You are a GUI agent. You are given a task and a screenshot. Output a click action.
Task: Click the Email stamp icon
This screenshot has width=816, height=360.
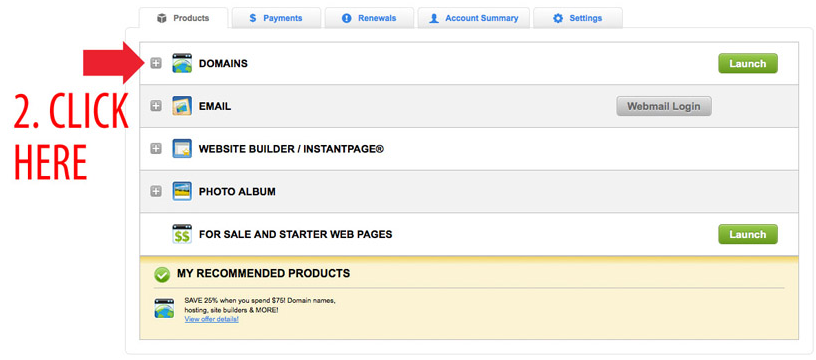(x=182, y=106)
